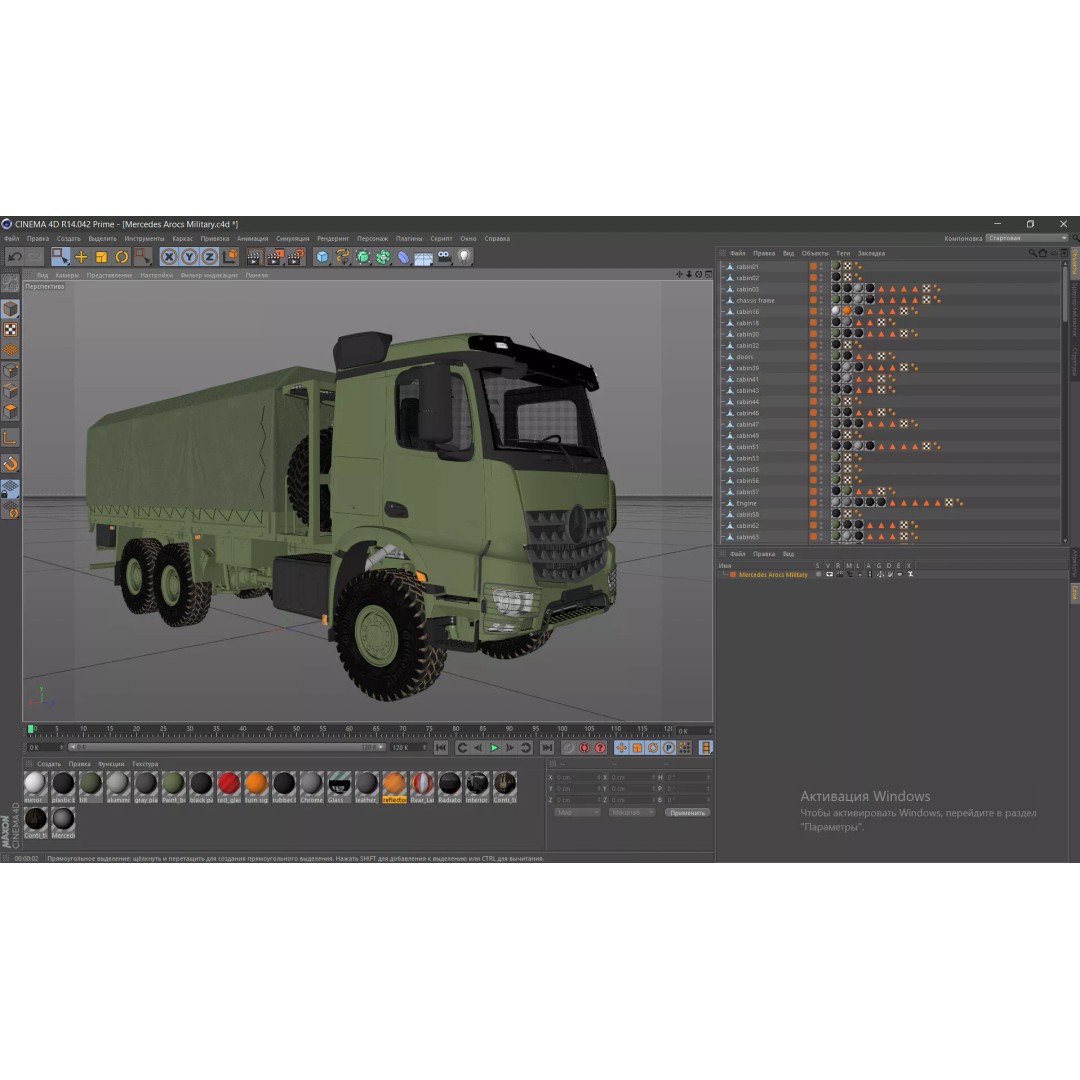The width and height of the screenshot is (1080, 1080).
Task: Click the Render View clapperboard icon
Action: click(x=253, y=257)
